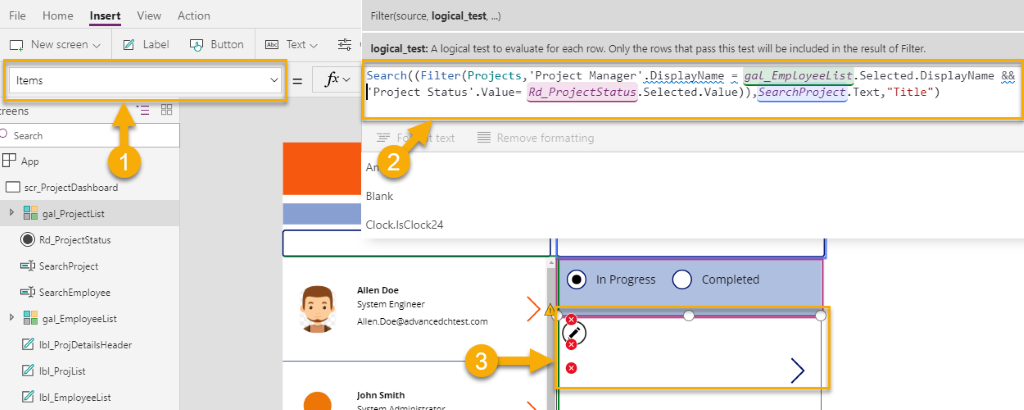Click the Remove formatting button
The image size is (1024, 410).
click(x=536, y=138)
